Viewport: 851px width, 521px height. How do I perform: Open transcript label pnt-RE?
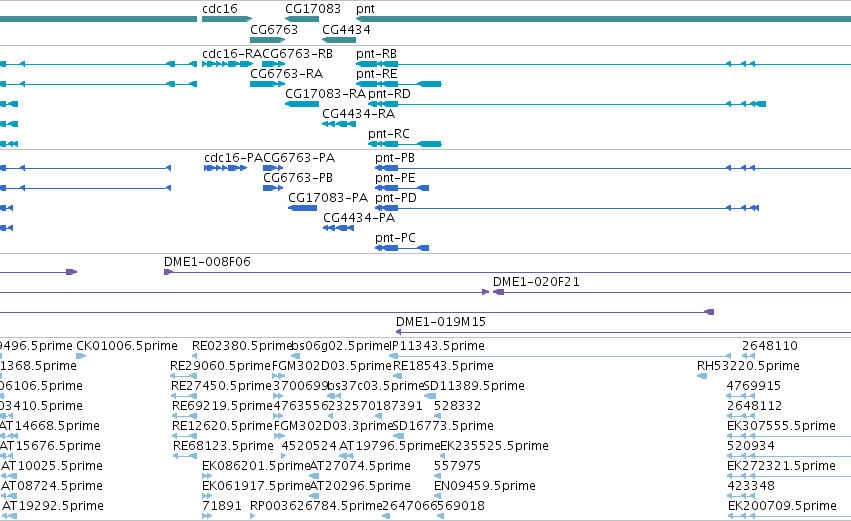pos(376,74)
